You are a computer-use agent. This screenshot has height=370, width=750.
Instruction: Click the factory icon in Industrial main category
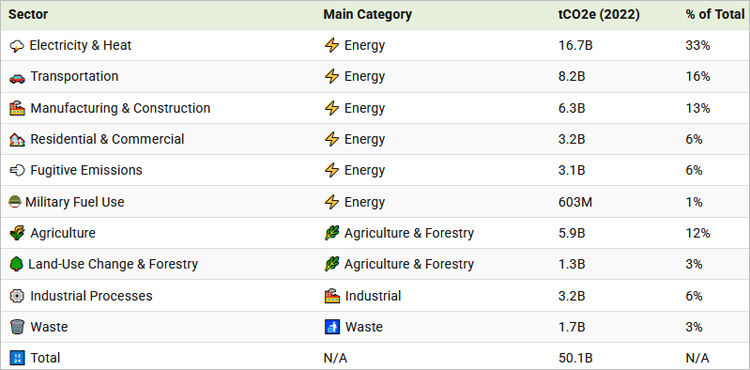pyautogui.click(x=332, y=296)
